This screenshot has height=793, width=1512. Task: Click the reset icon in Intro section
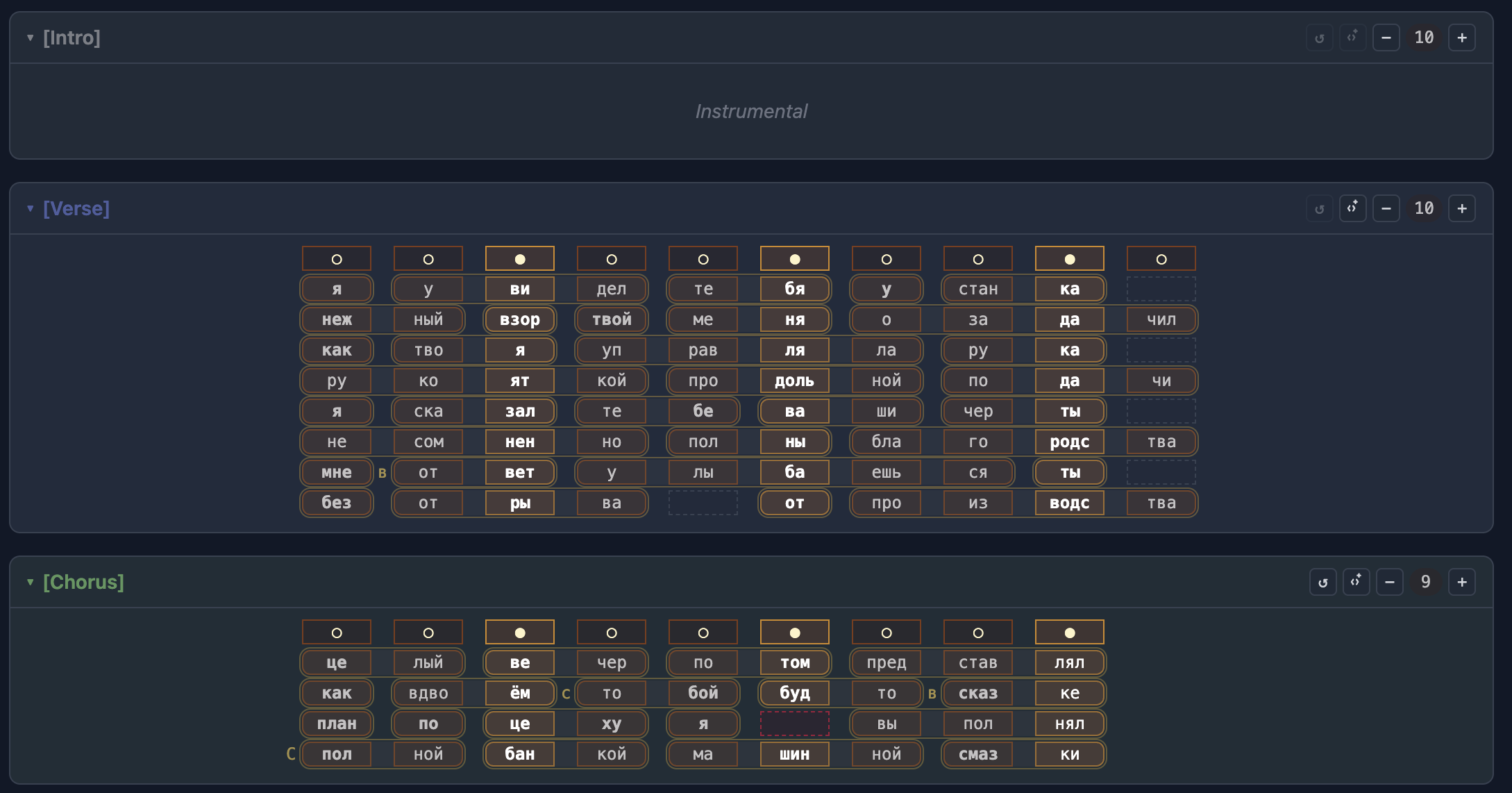coord(1320,37)
